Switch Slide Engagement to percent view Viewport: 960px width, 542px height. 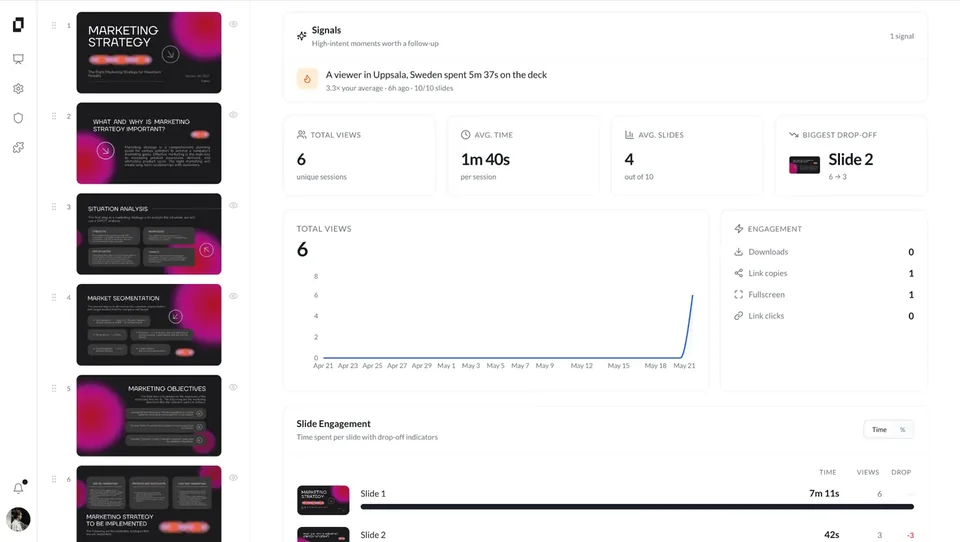(902, 429)
